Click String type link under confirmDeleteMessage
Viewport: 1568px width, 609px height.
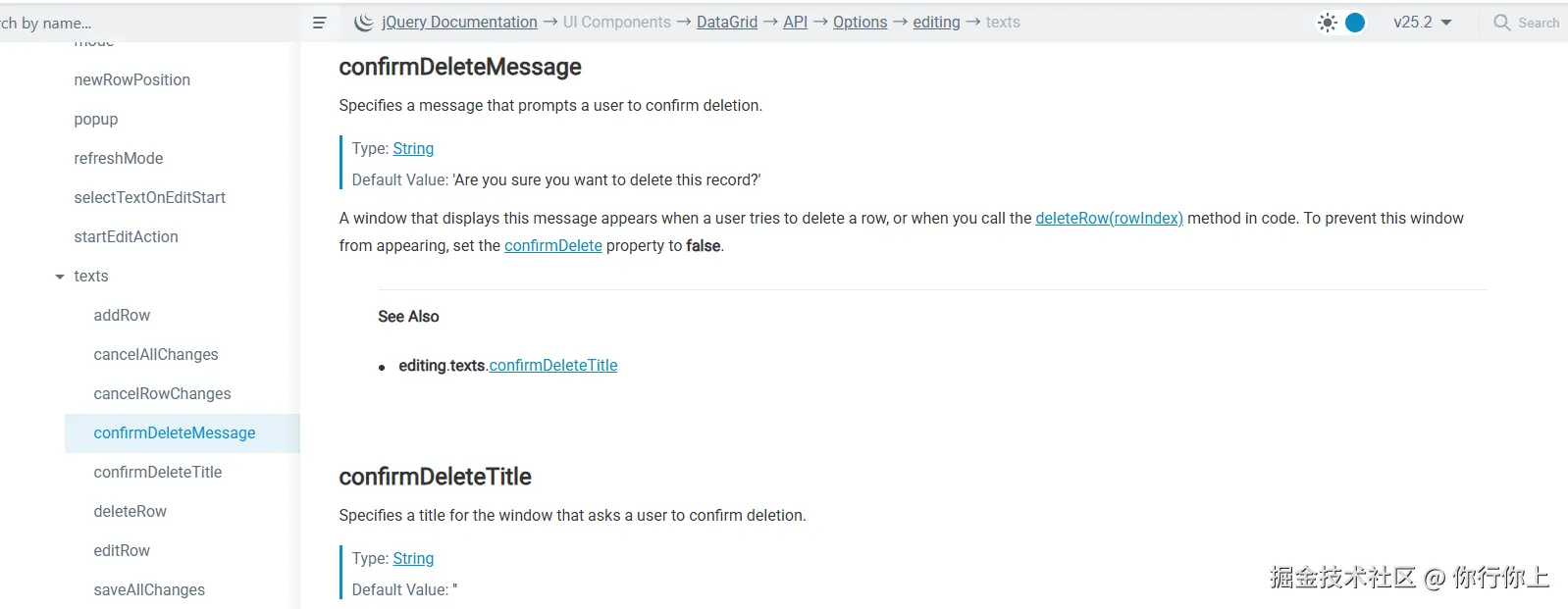(x=413, y=149)
